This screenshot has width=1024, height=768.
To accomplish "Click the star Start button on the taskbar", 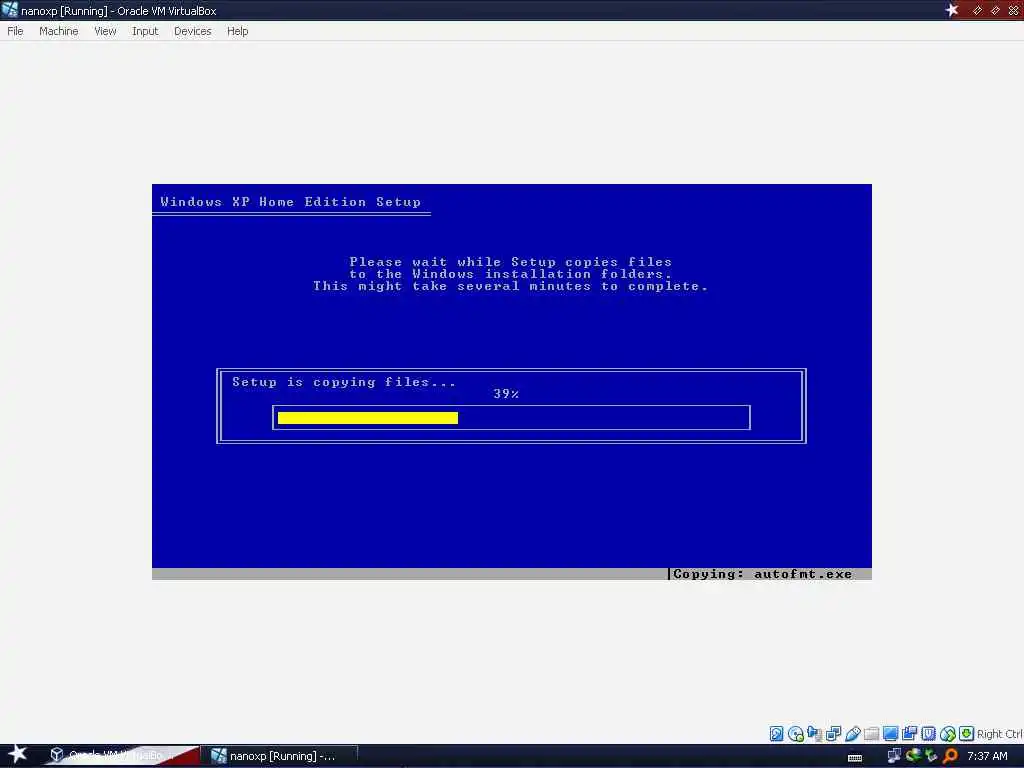I will click(17, 754).
